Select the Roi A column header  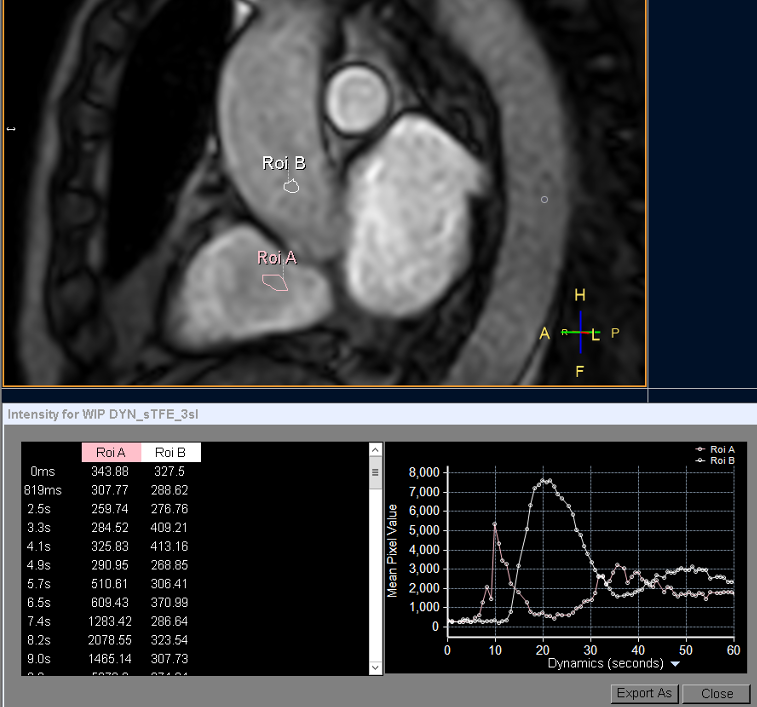pos(112,453)
